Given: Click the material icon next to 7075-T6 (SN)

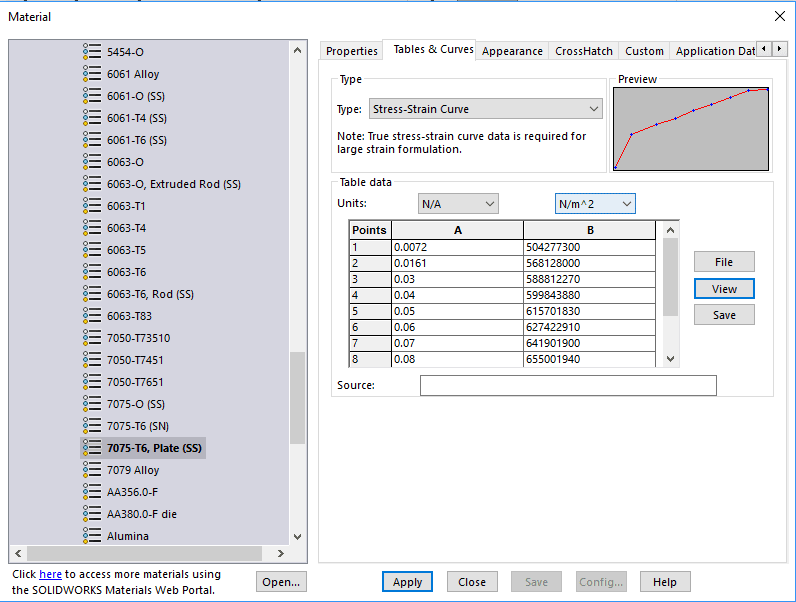Looking at the screenshot, I should tap(92, 426).
